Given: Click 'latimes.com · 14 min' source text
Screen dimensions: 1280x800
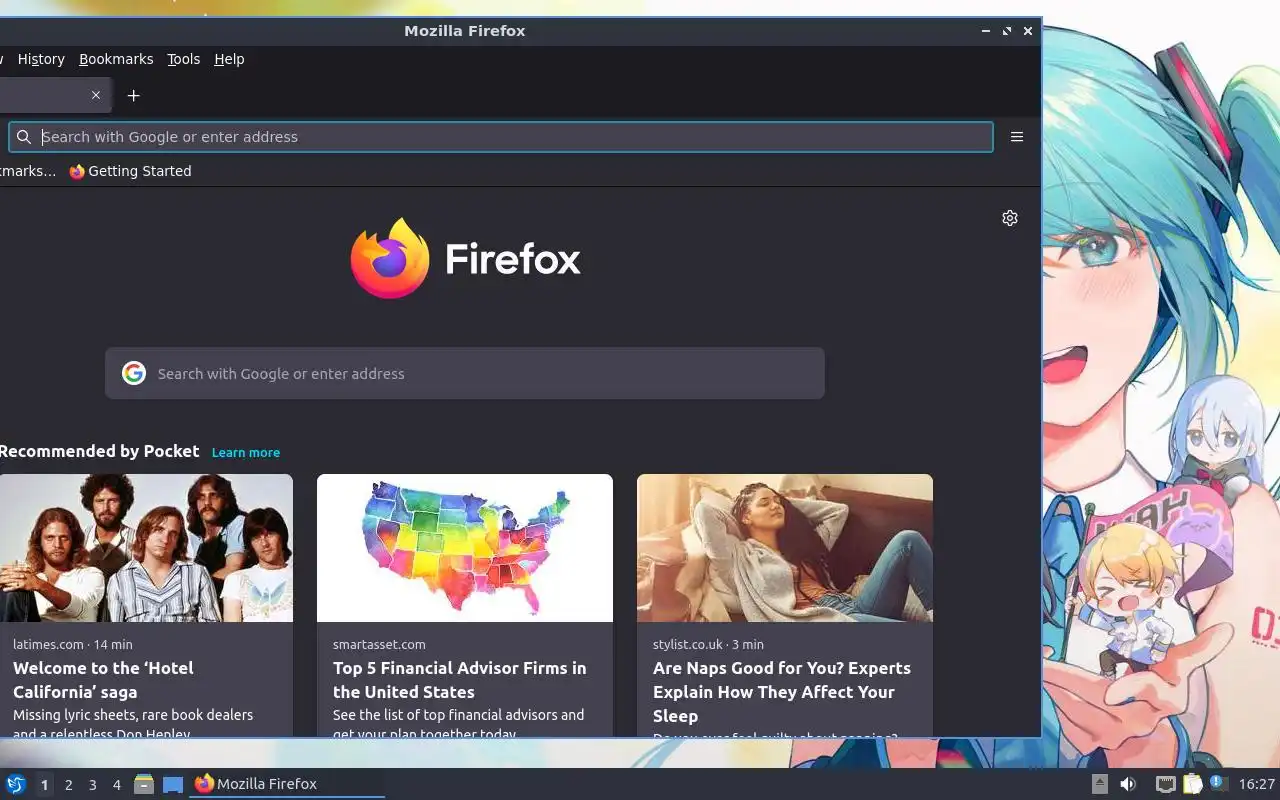Looking at the screenshot, I should [73, 644].
